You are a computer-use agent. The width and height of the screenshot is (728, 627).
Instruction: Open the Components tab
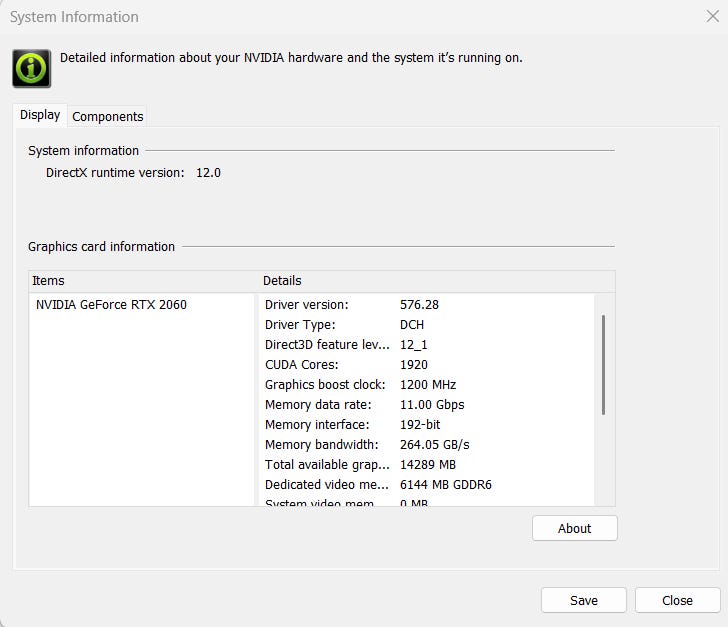coord(108,116)
